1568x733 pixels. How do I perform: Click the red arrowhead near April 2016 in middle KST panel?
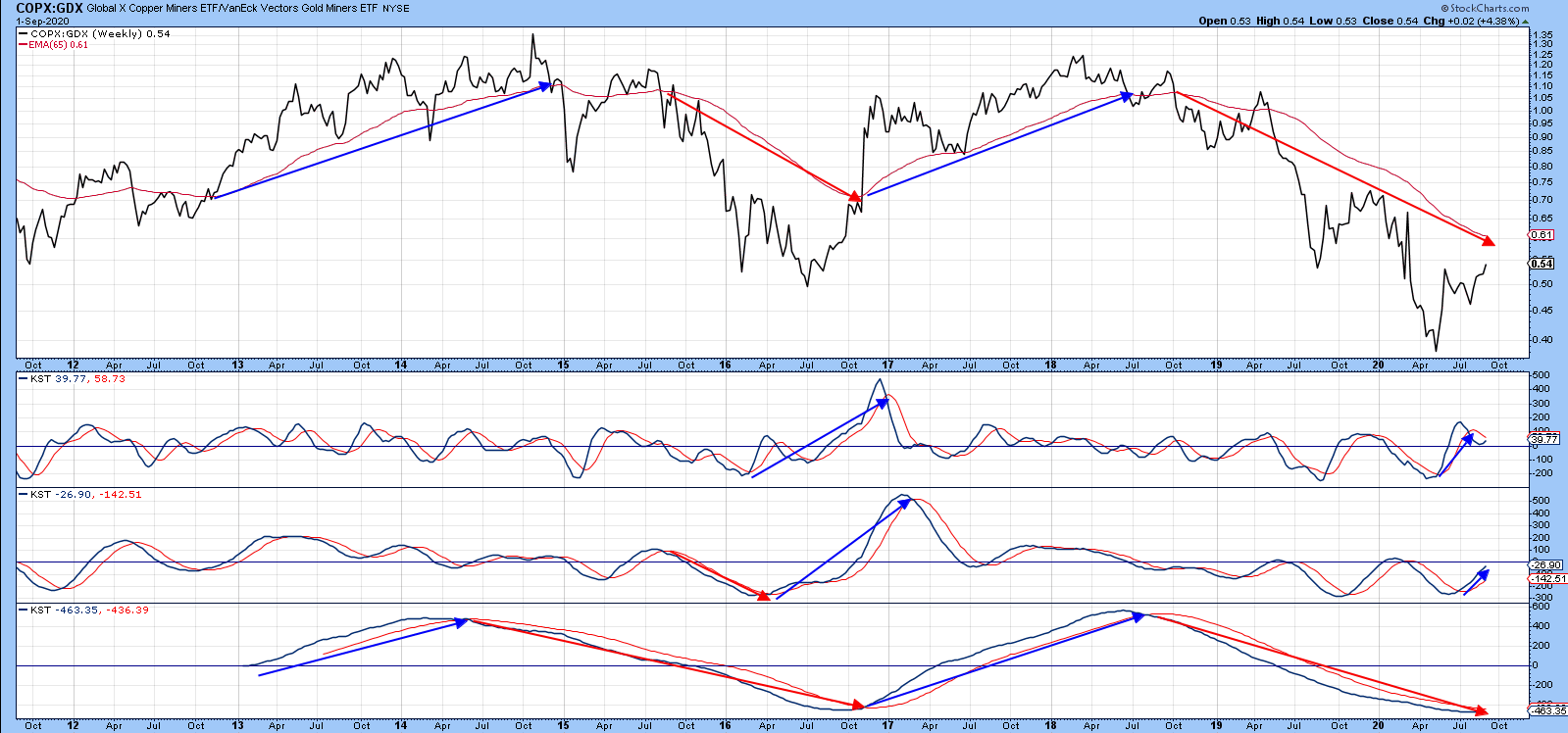(x=764, y=595)
